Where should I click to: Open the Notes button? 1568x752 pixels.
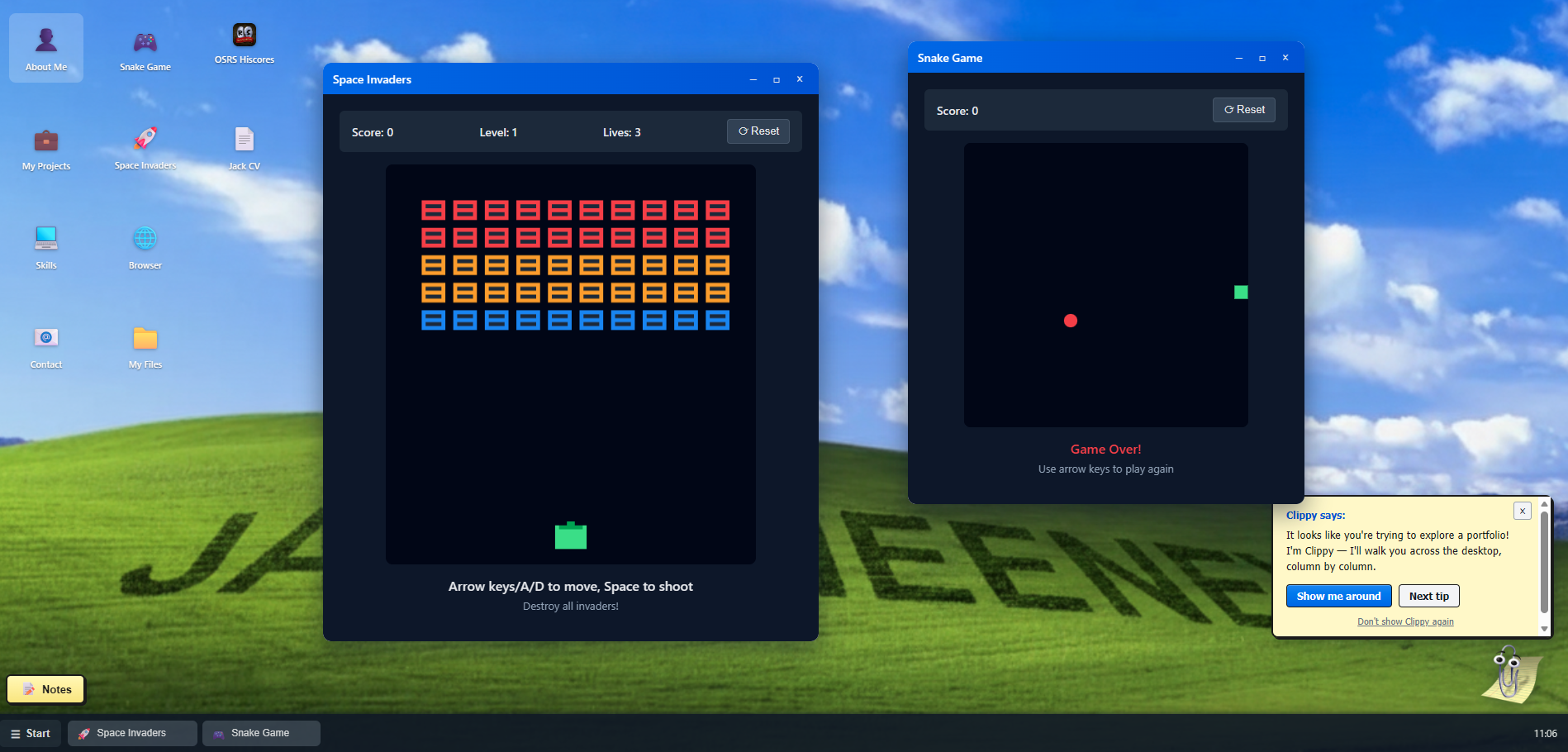coord(46,689)
